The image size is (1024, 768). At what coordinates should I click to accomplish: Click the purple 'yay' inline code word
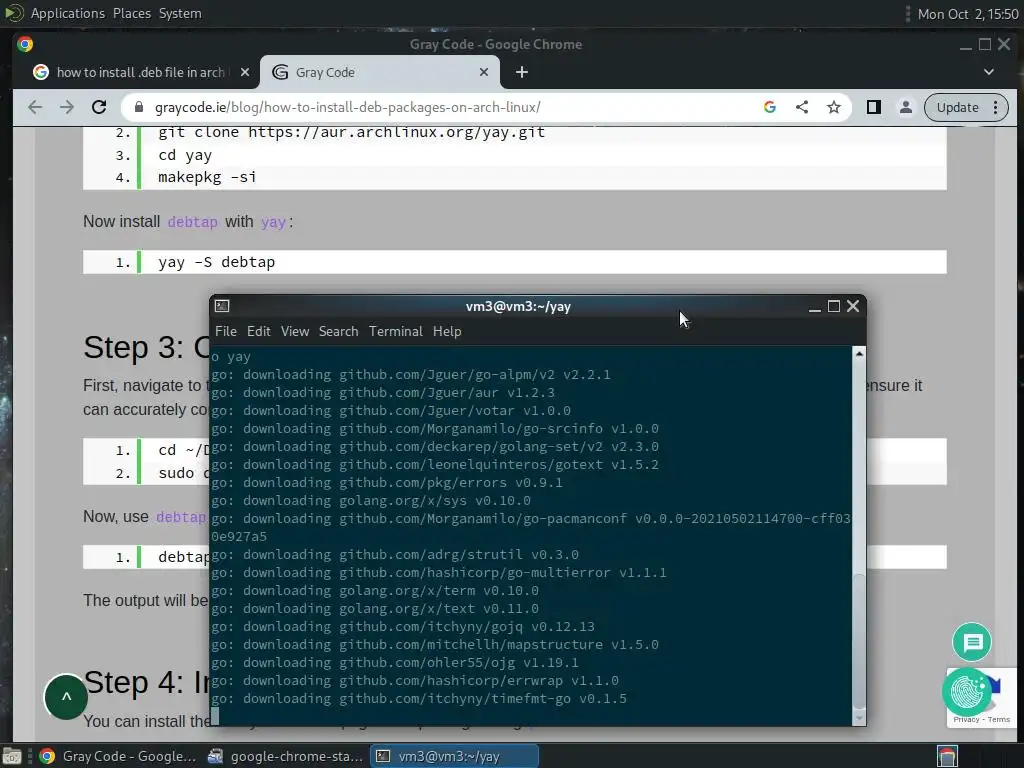tap(273, 222)
